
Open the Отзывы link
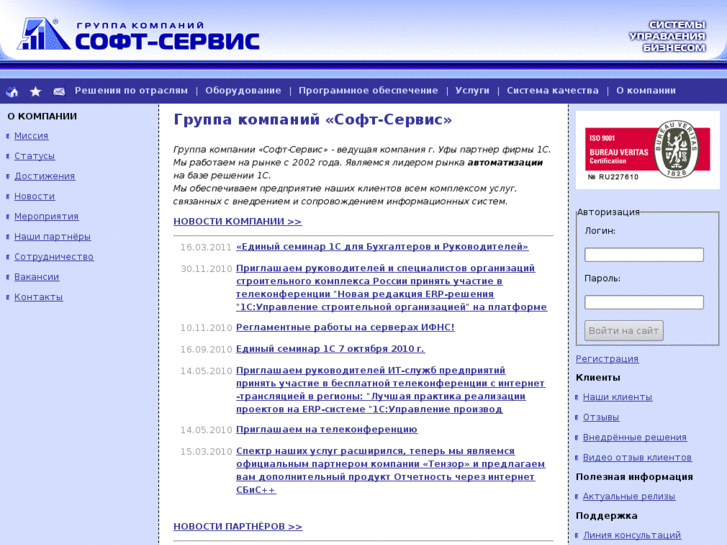(x=601, y=417)
